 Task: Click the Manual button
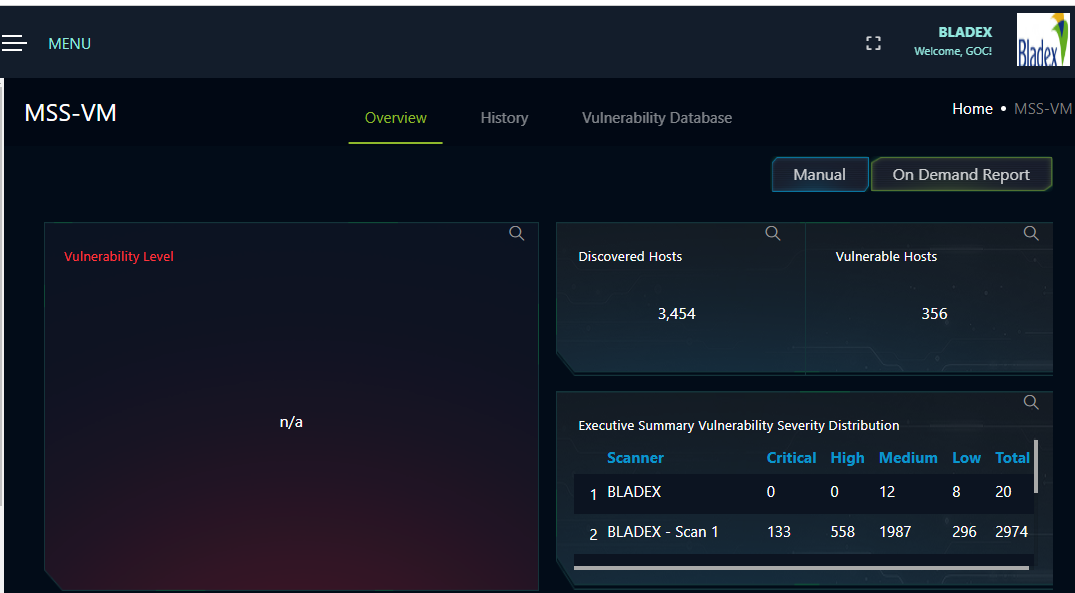click(819, 175)
